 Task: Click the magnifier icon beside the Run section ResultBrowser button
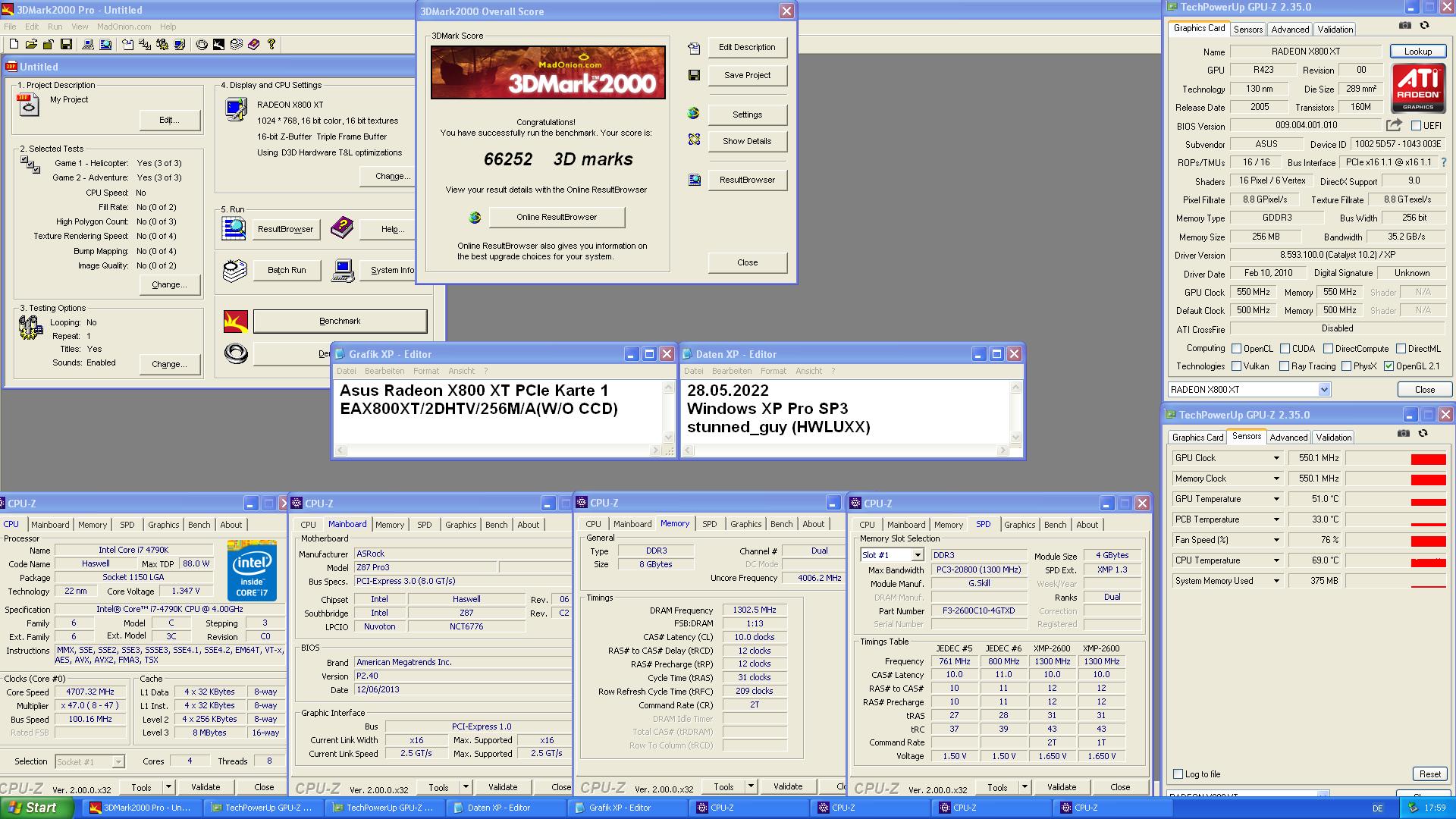[x=234, y=228]
